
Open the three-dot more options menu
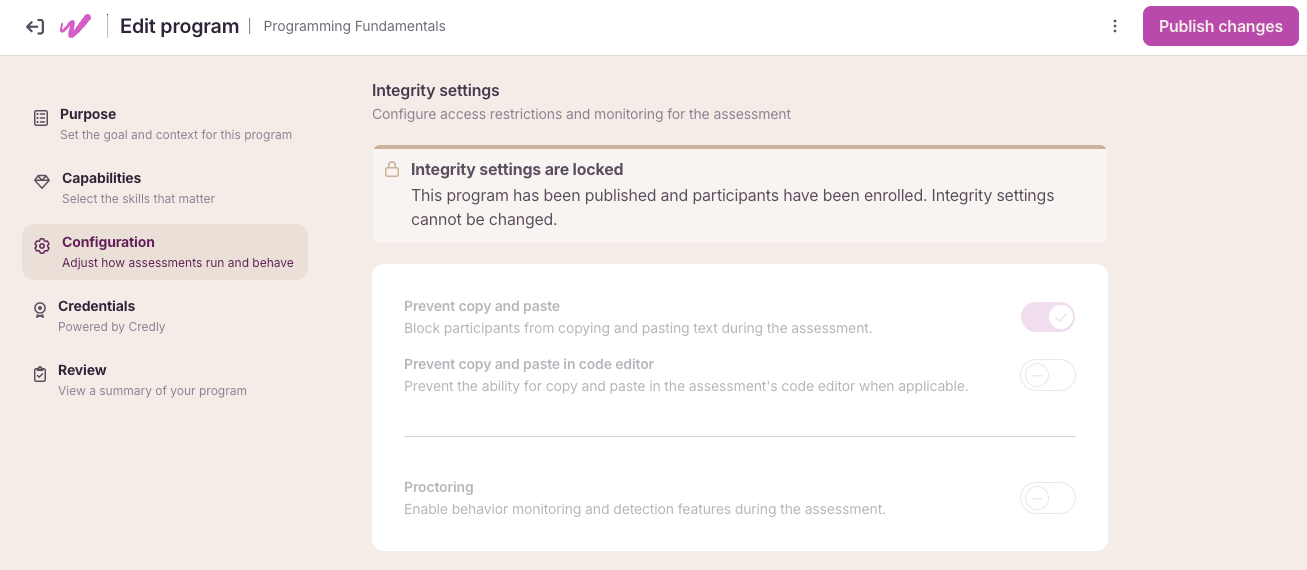point(1115,27)
